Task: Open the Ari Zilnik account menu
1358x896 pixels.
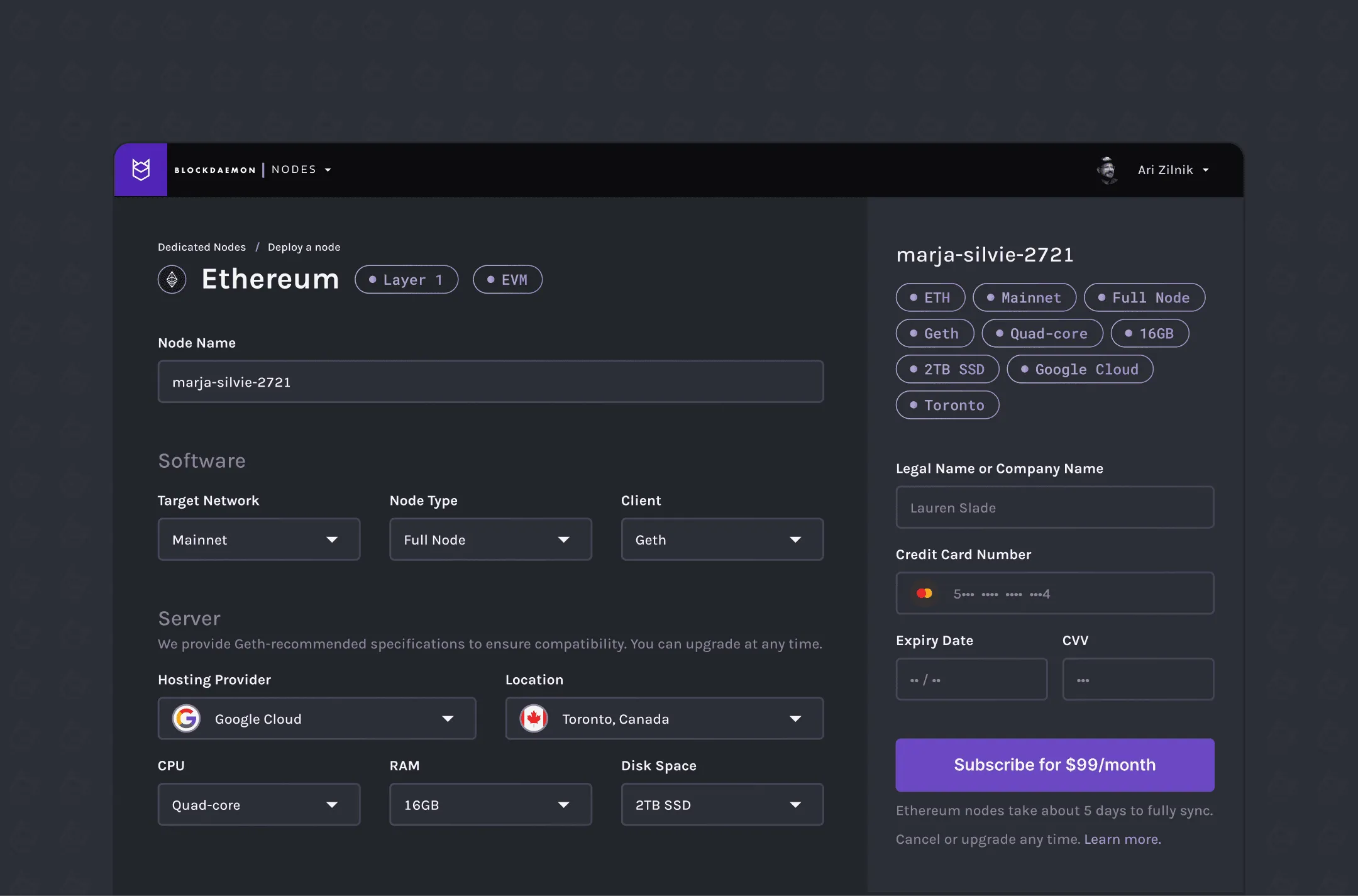Action: (x=1173, y=169)
